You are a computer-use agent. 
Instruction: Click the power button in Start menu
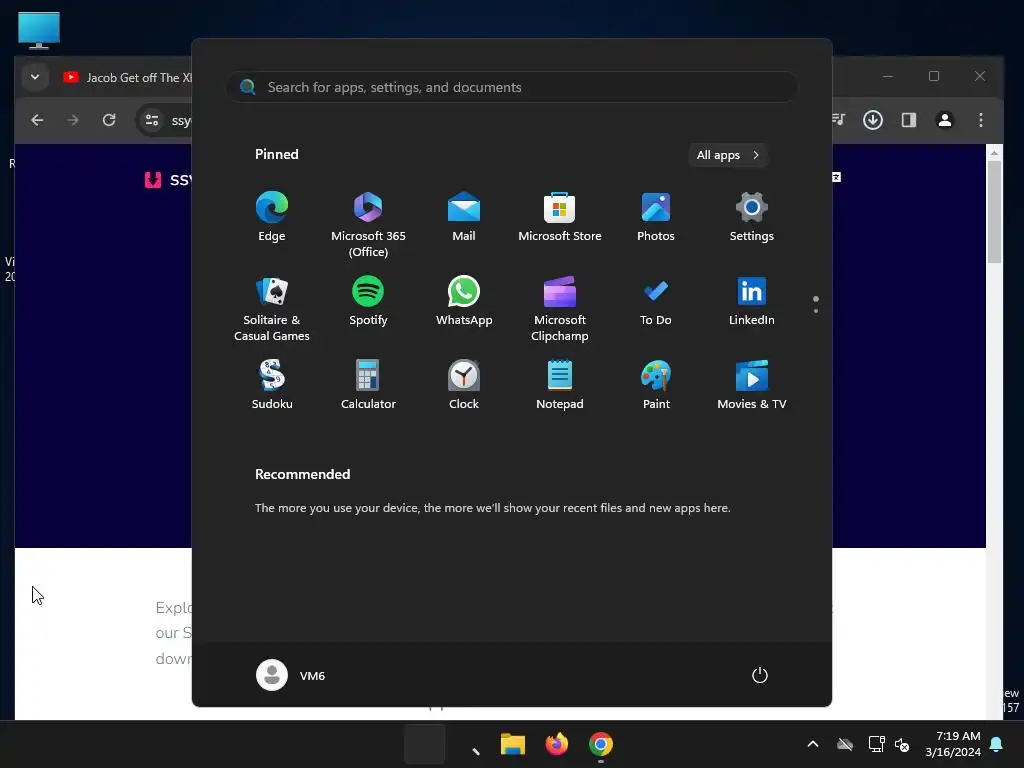click(x=760, y=675)
